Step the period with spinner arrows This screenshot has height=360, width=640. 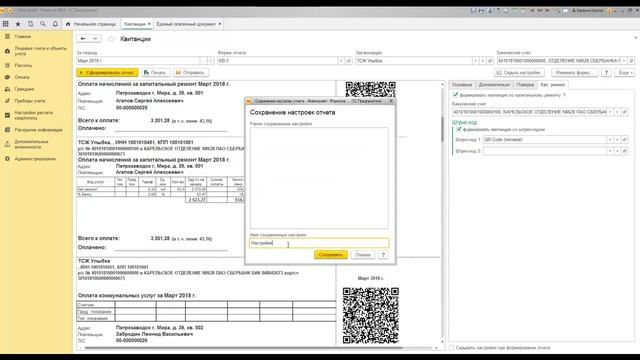click(211, 61)
